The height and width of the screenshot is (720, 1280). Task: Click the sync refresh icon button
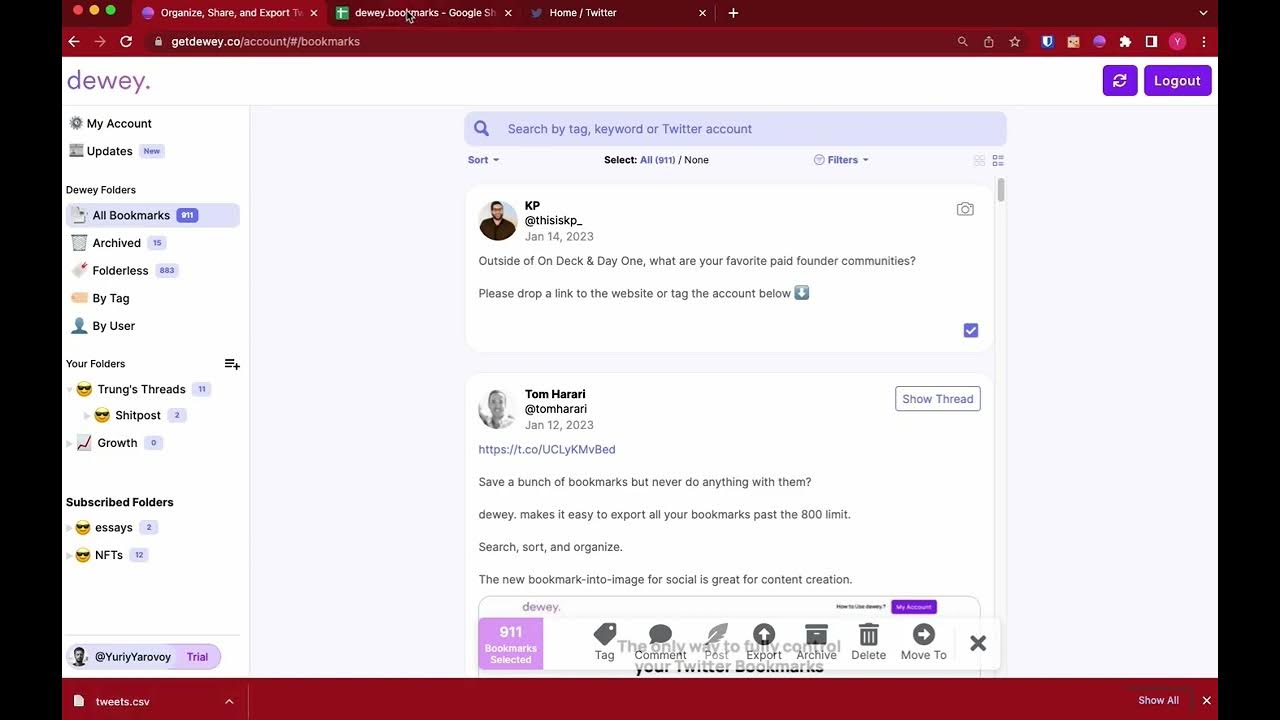pos(1120,81)
